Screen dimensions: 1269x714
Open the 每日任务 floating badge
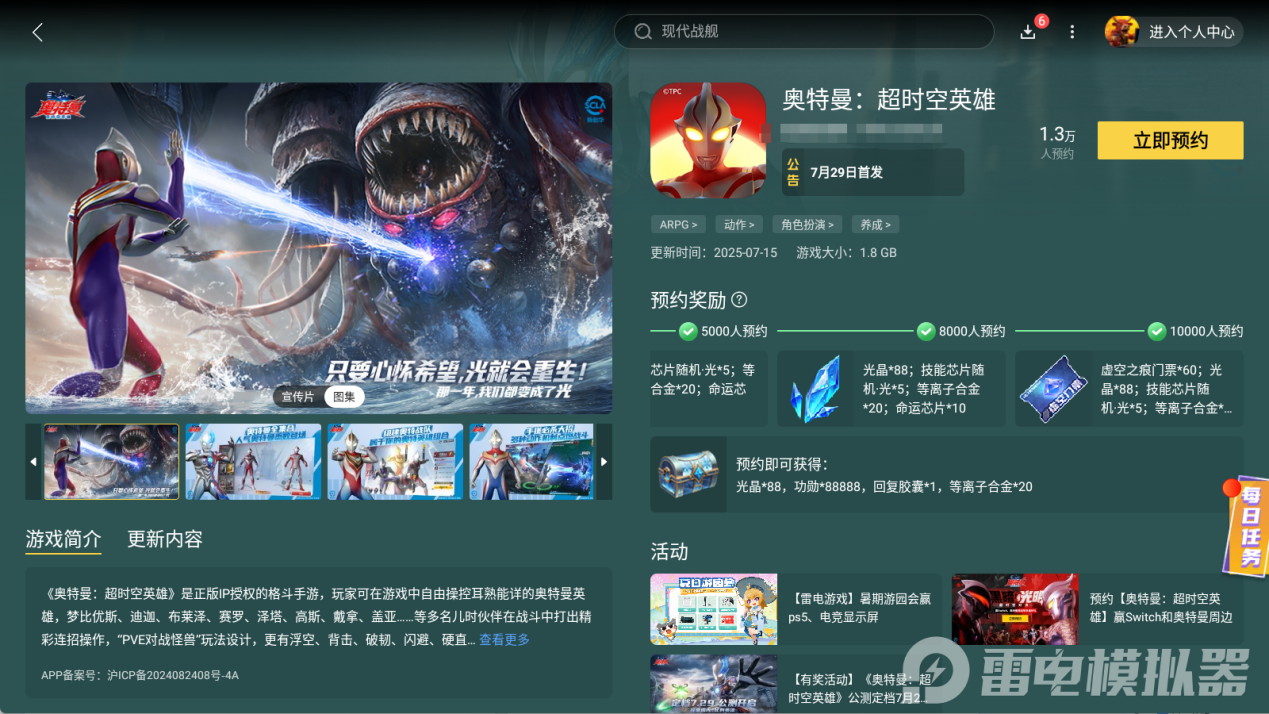1247,525
